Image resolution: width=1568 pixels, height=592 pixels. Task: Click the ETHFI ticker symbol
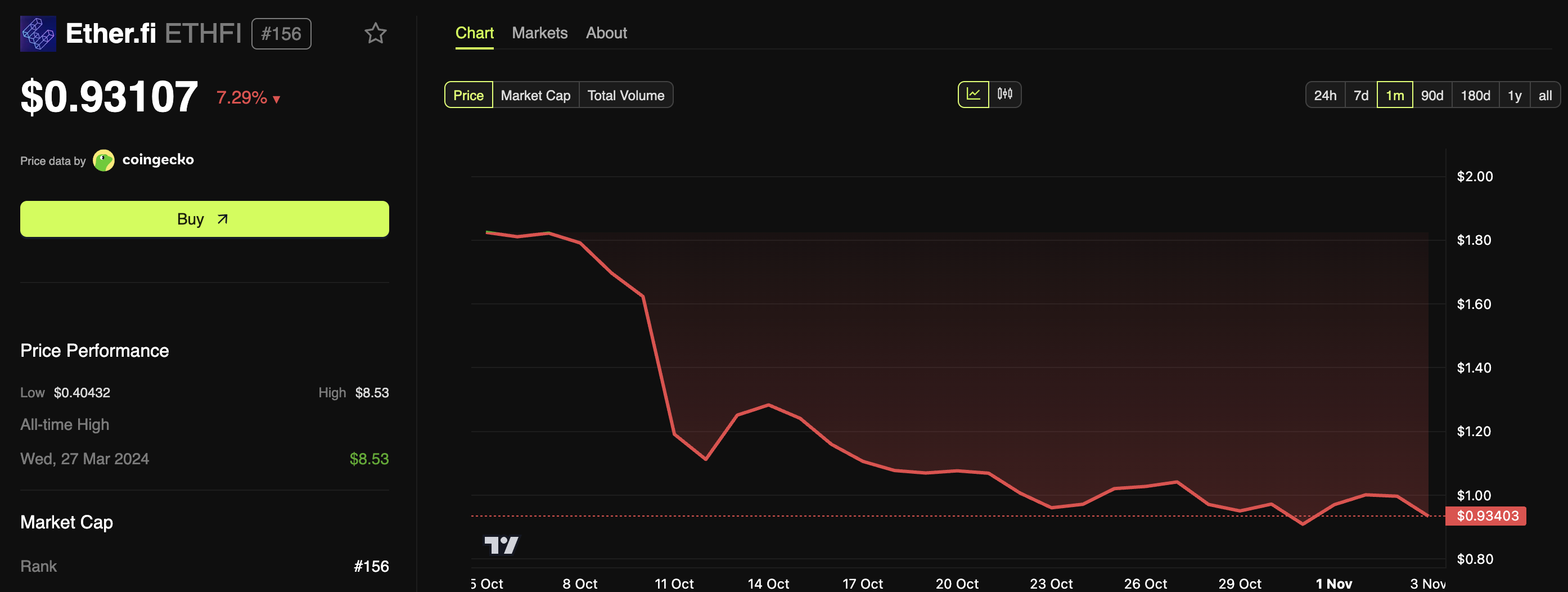pyautogui.click(x=203, y=34)
